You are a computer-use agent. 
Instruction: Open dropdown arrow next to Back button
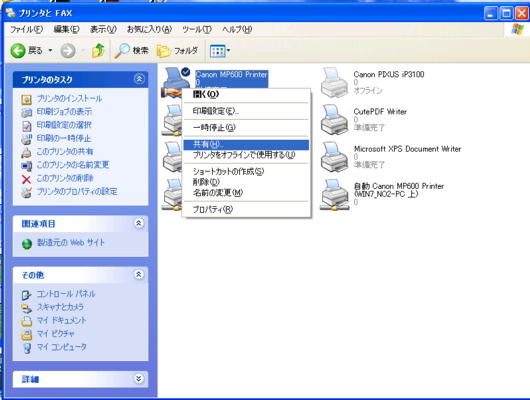50,51
